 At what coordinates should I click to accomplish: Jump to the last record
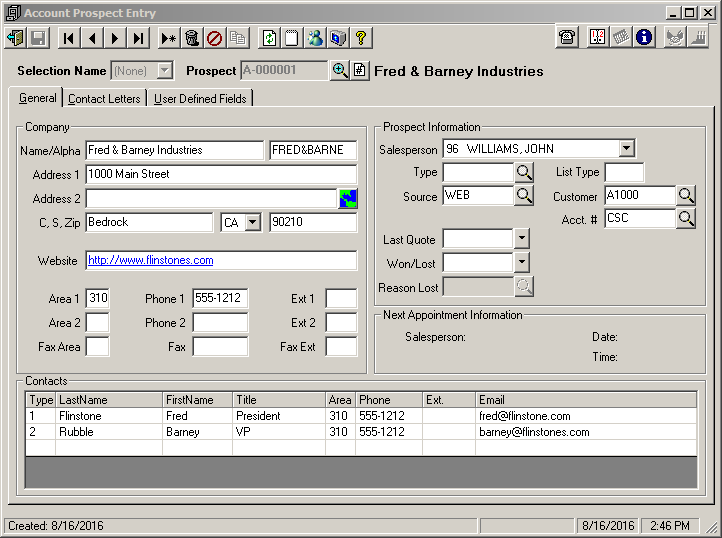[138, 38]
